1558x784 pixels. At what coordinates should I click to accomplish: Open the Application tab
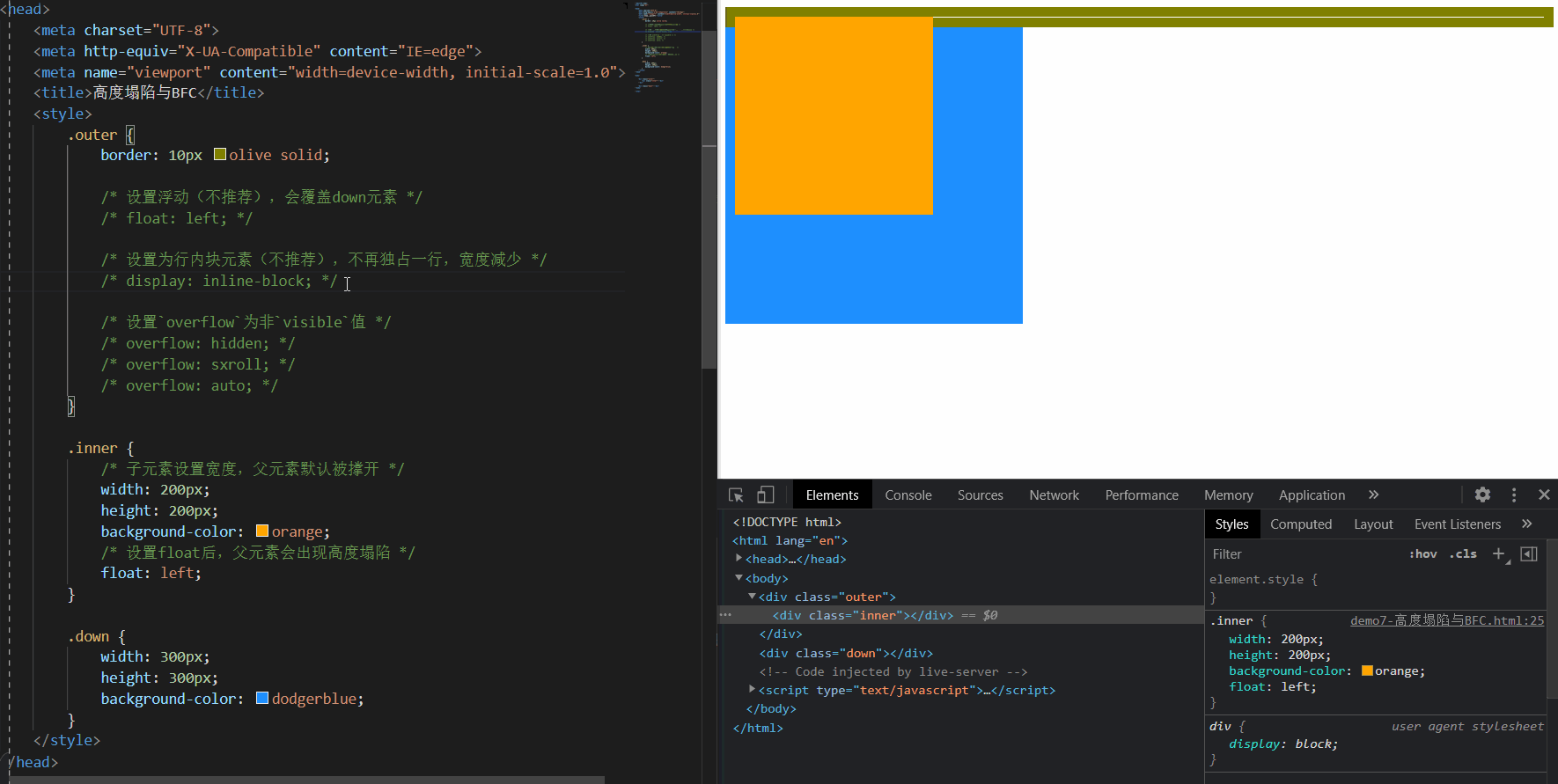click(1312, 495)
